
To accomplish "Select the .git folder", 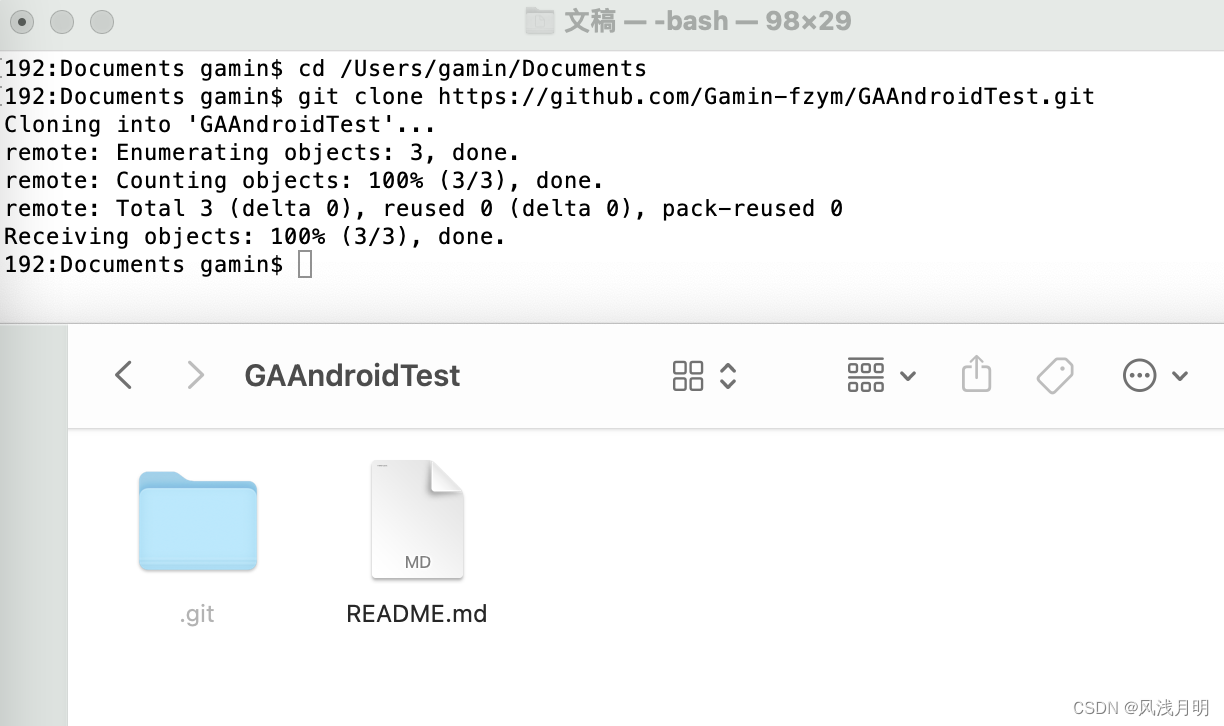I will coord(198,521).
